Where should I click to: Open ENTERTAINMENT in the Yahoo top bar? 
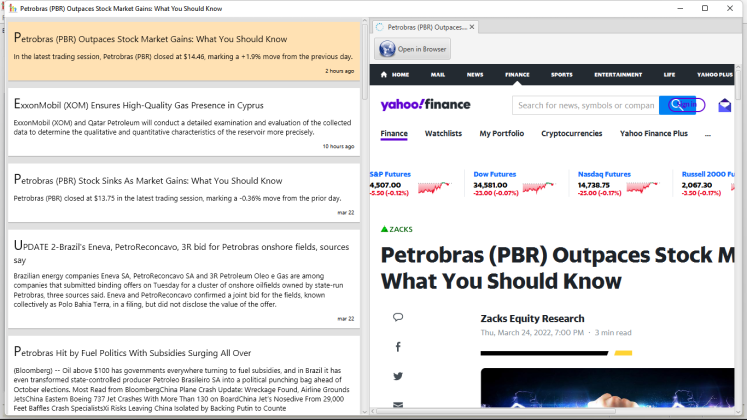(x=618, y=74)
